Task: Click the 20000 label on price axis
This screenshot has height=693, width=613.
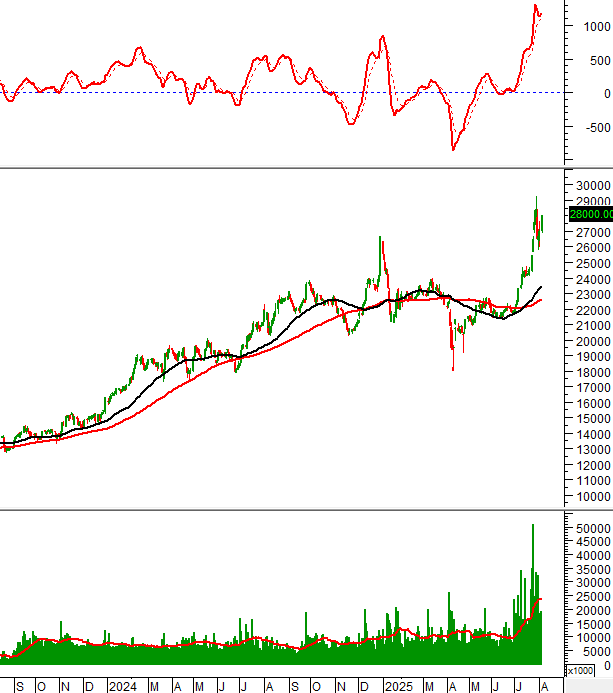Action: (x=594, y=342)
